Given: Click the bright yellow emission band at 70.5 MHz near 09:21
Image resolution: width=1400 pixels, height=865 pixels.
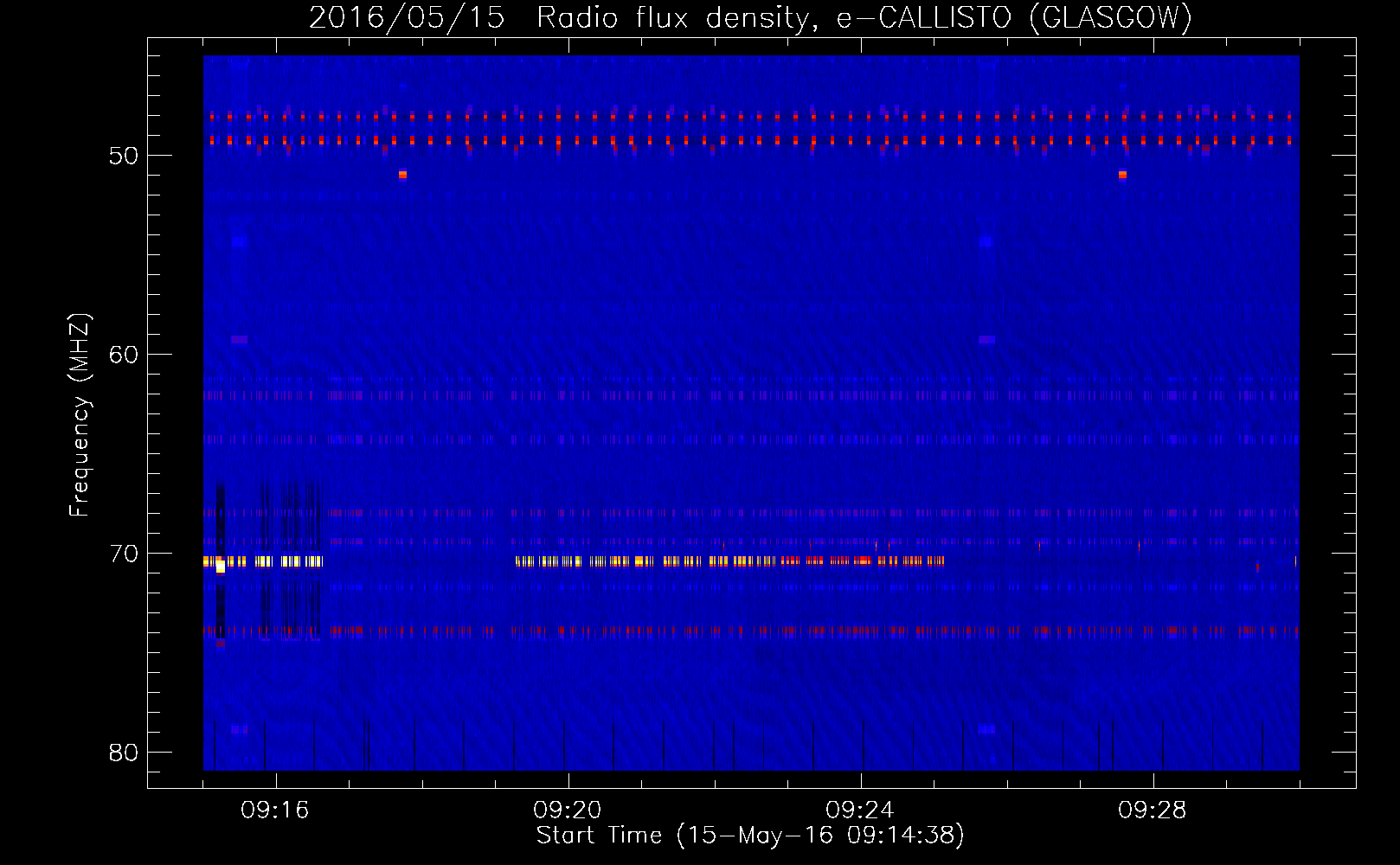Looking at the screenshot, I should coord(729,561).
